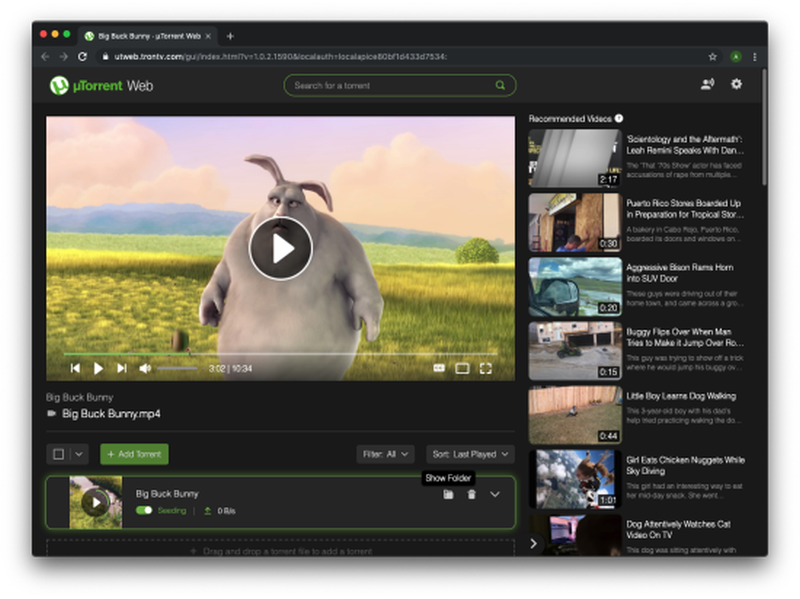Toggle the Seeding switch for Big Buck Bunny
This screenshot has height=599, width=800.
[144, 510]
